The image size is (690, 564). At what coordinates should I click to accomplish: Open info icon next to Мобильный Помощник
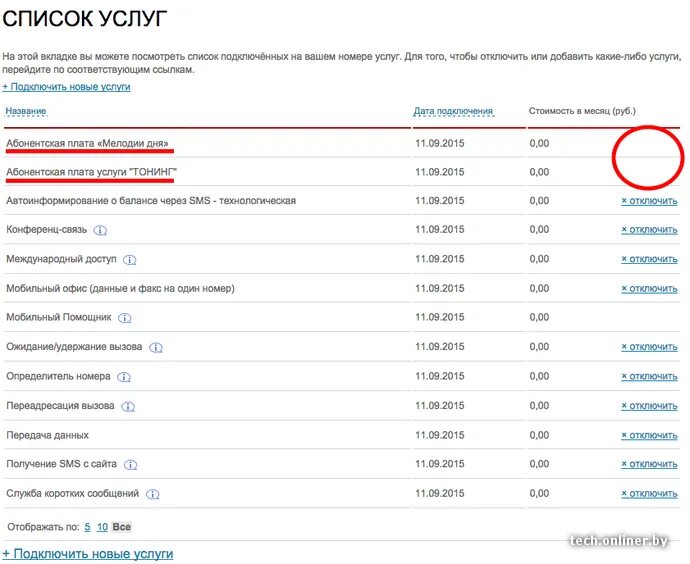pyautogui.click(x=125, y=318)
